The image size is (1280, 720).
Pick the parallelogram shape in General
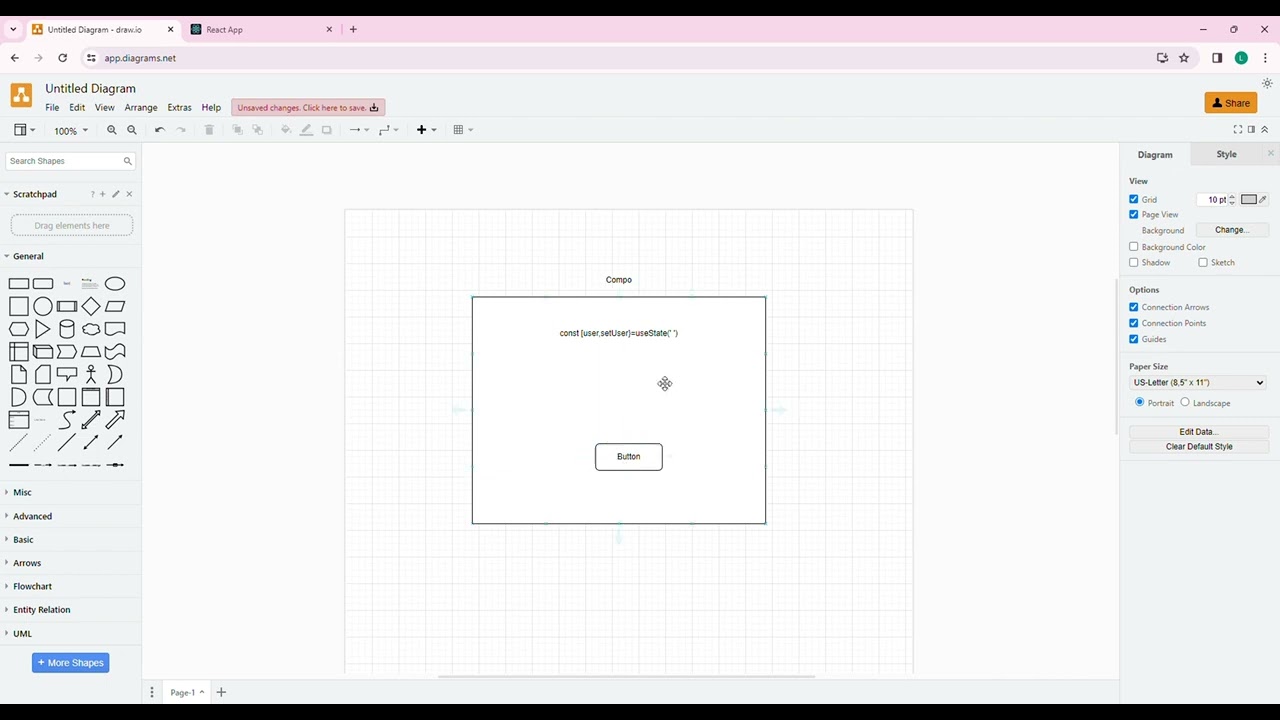[x=115, y=307]
